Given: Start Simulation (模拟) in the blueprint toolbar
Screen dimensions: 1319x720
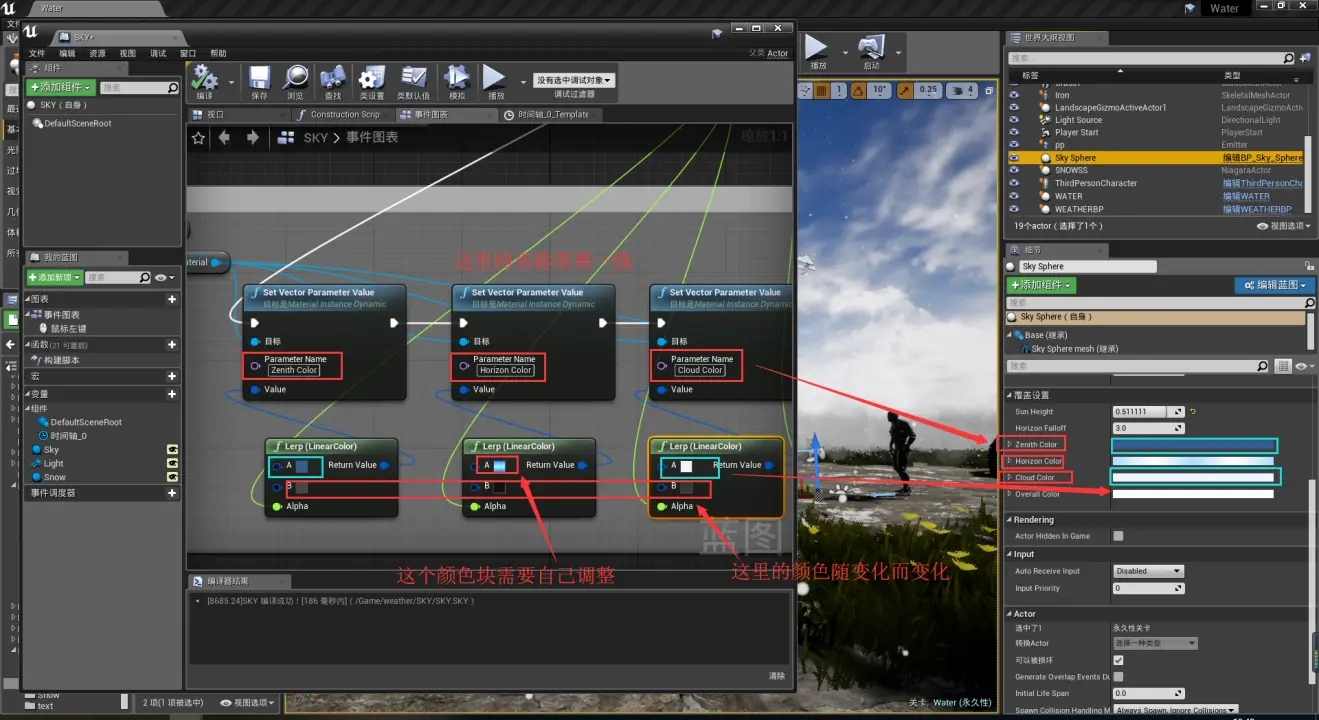Looking at the screenshot, I should click(x=457, y=80).
